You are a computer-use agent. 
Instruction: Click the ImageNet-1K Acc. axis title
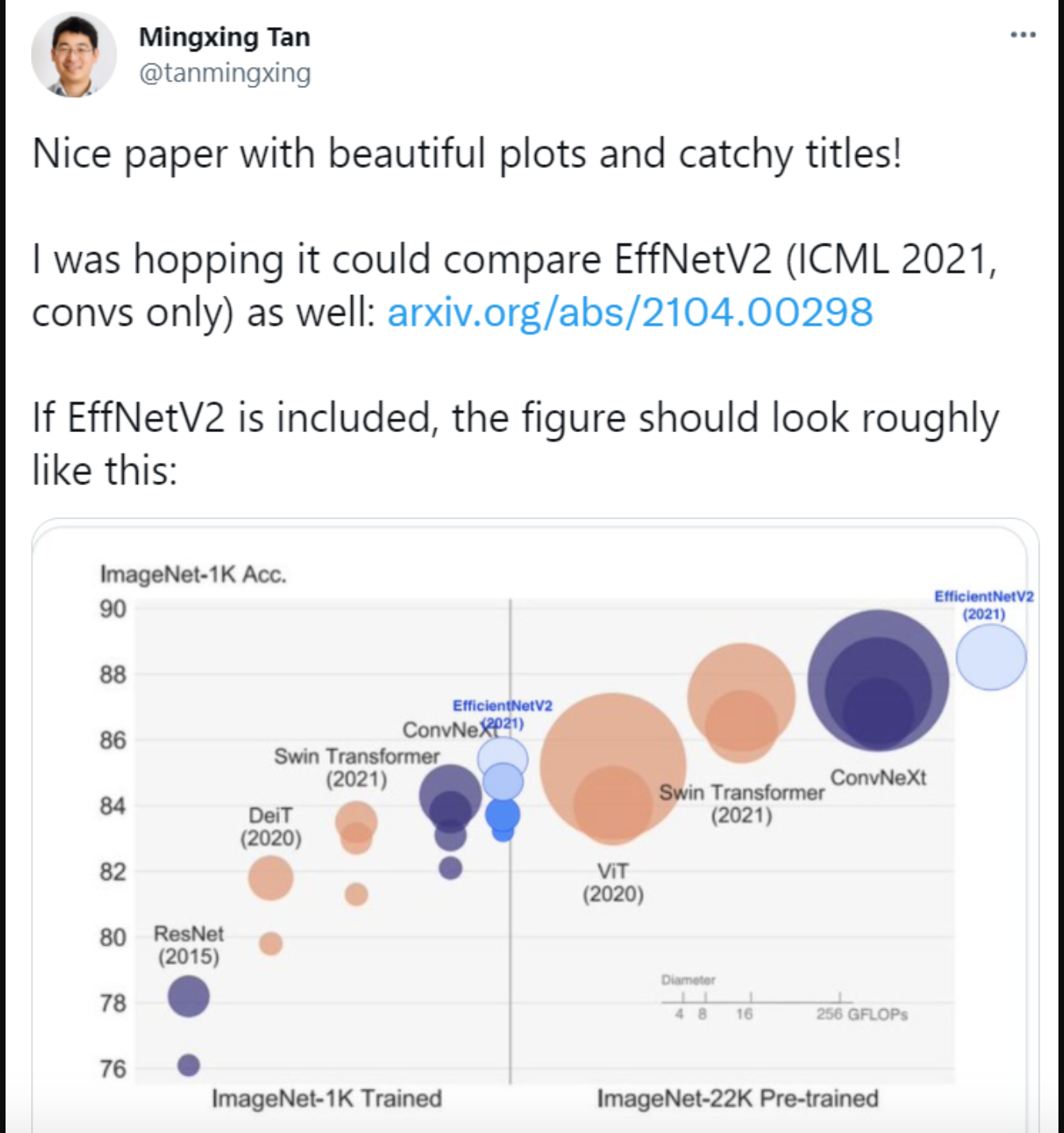click(193, 574)
